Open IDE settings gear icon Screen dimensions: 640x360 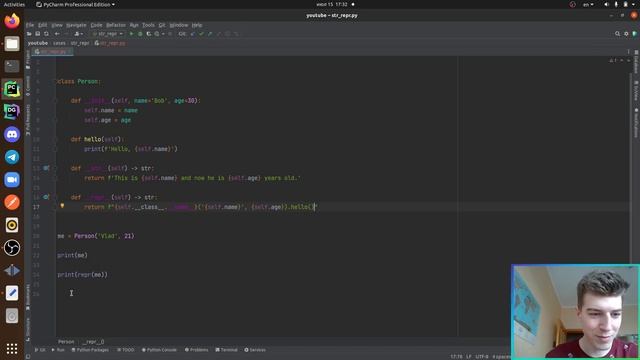point(626,34)
